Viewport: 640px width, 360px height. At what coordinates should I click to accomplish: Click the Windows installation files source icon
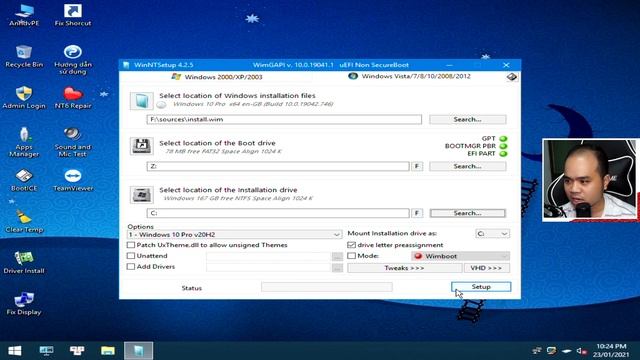pyautogui.click(x=142, y=101)
